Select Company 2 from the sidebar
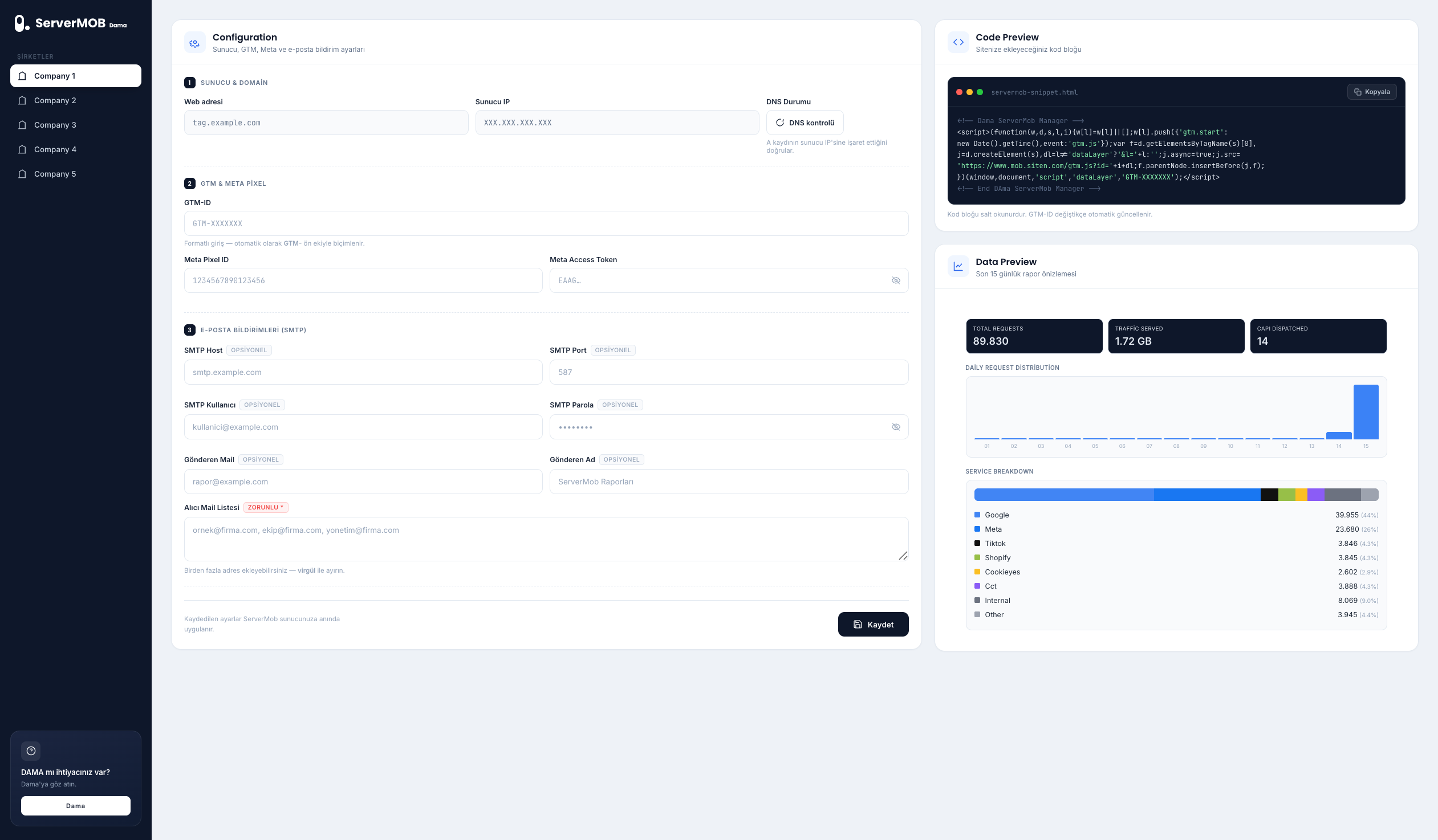Screen dimensions: 1438x840 [x=76, y=100]
